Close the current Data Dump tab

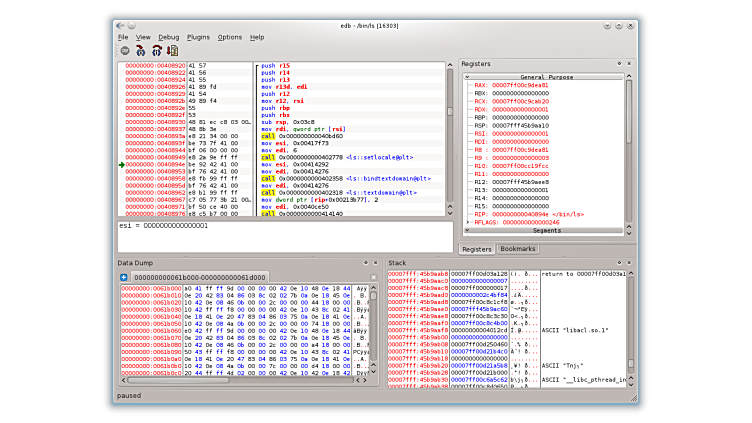click(374, 277)
